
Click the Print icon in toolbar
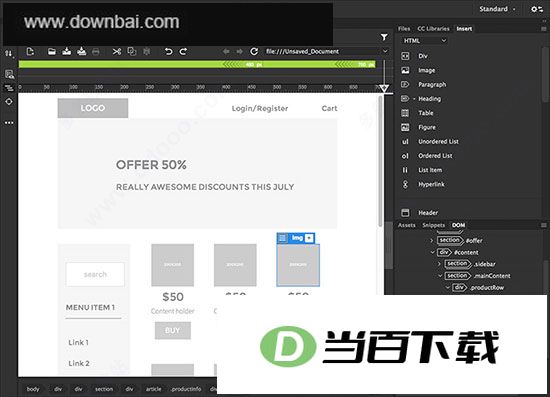(x=96, y=52)
